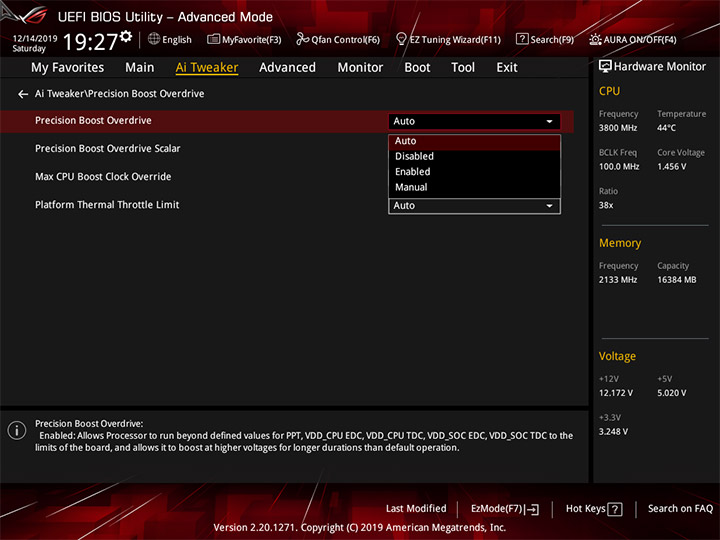The width and height of the screenshot is (720, 540).
Task: Switch to the Monitor tab
Action: (360, 68)
